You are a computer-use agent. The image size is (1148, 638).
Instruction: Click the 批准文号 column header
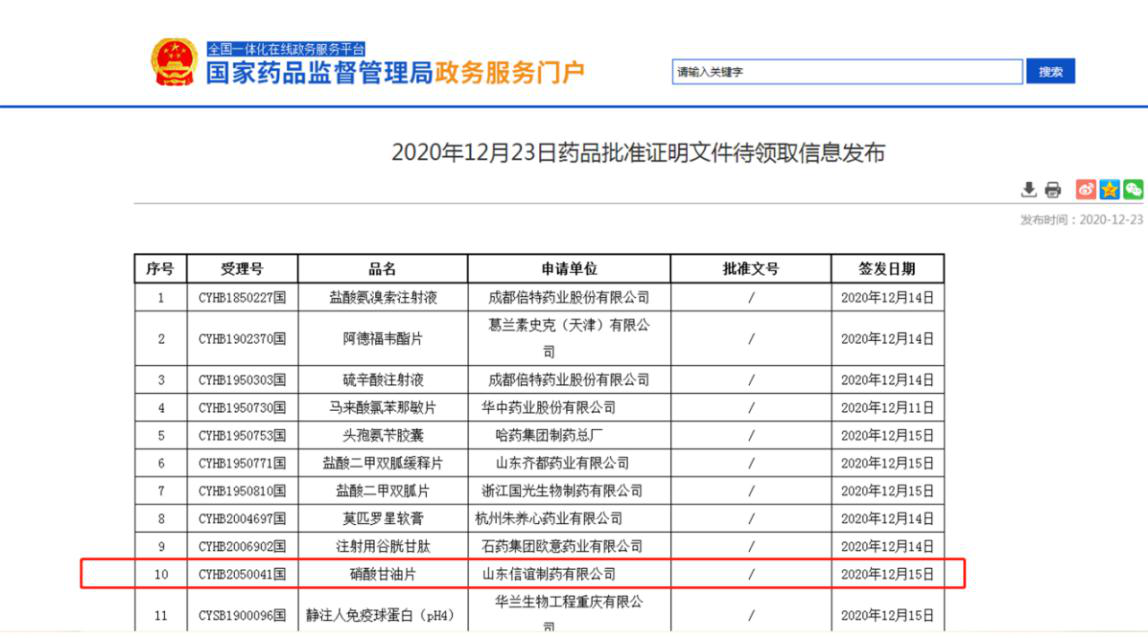750,269
